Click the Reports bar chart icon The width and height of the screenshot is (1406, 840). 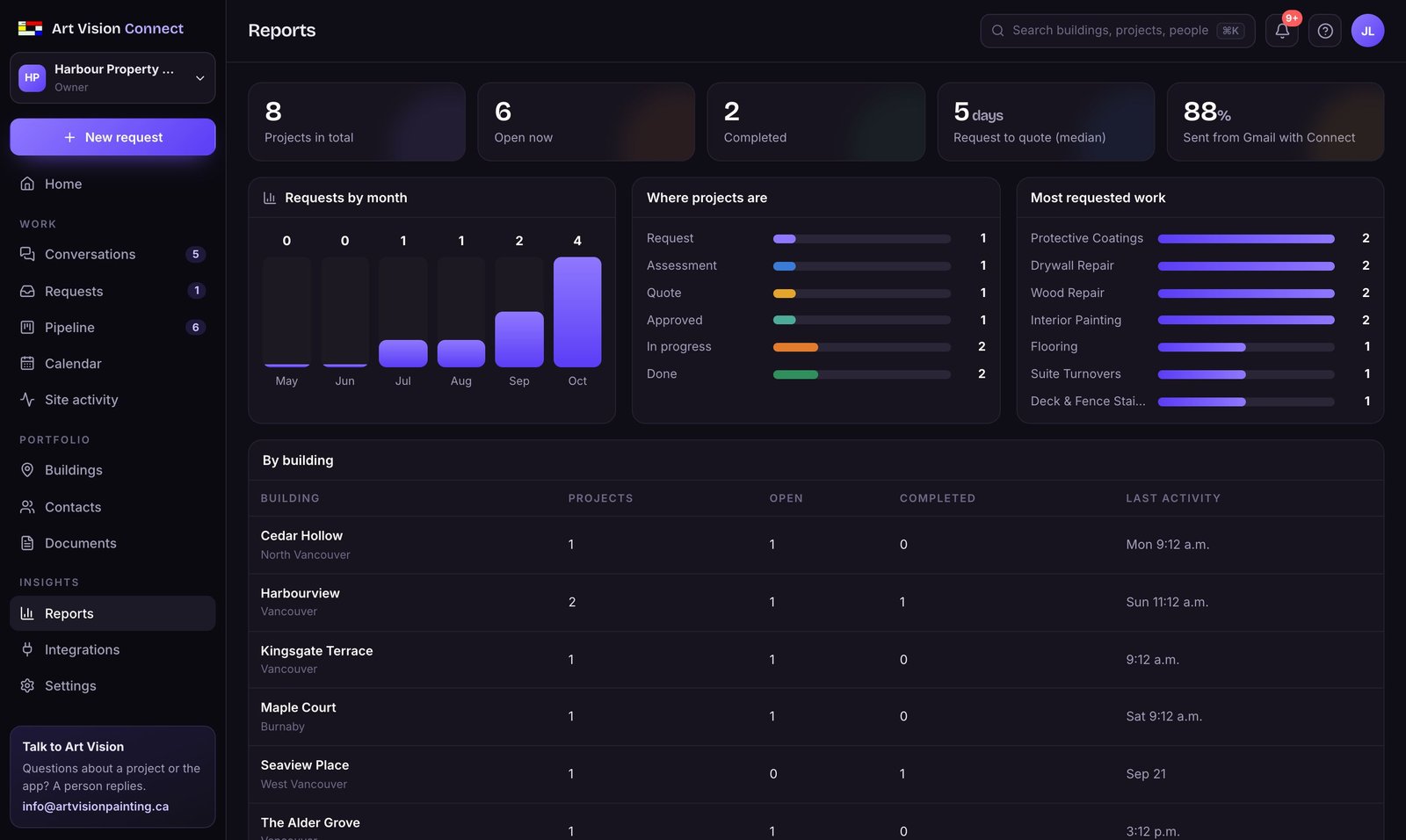[27, 613]
